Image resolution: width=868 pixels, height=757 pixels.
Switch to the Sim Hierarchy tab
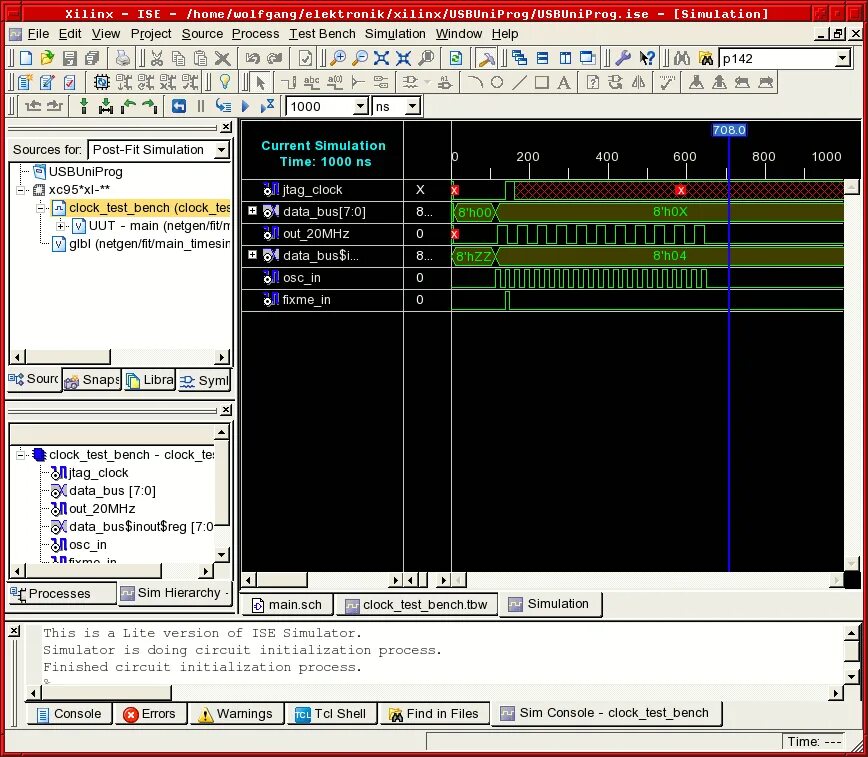pos(176,593)
